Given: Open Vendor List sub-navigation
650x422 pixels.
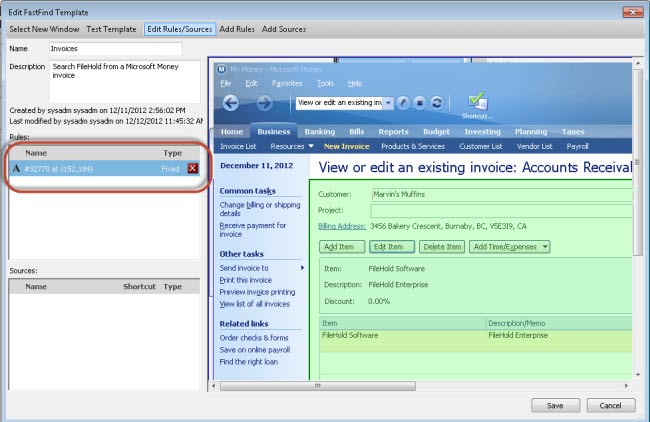Looking at the screenshot, I should pos(534,146).
